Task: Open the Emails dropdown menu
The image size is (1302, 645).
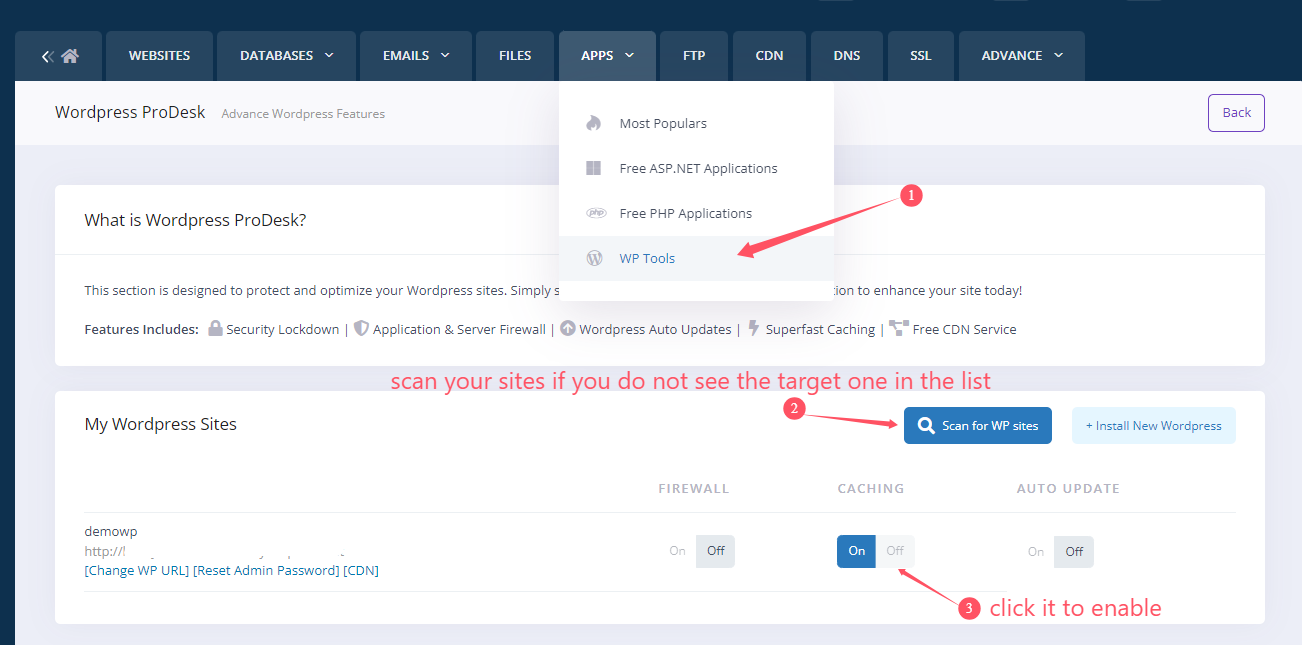Action: point(416,56)
